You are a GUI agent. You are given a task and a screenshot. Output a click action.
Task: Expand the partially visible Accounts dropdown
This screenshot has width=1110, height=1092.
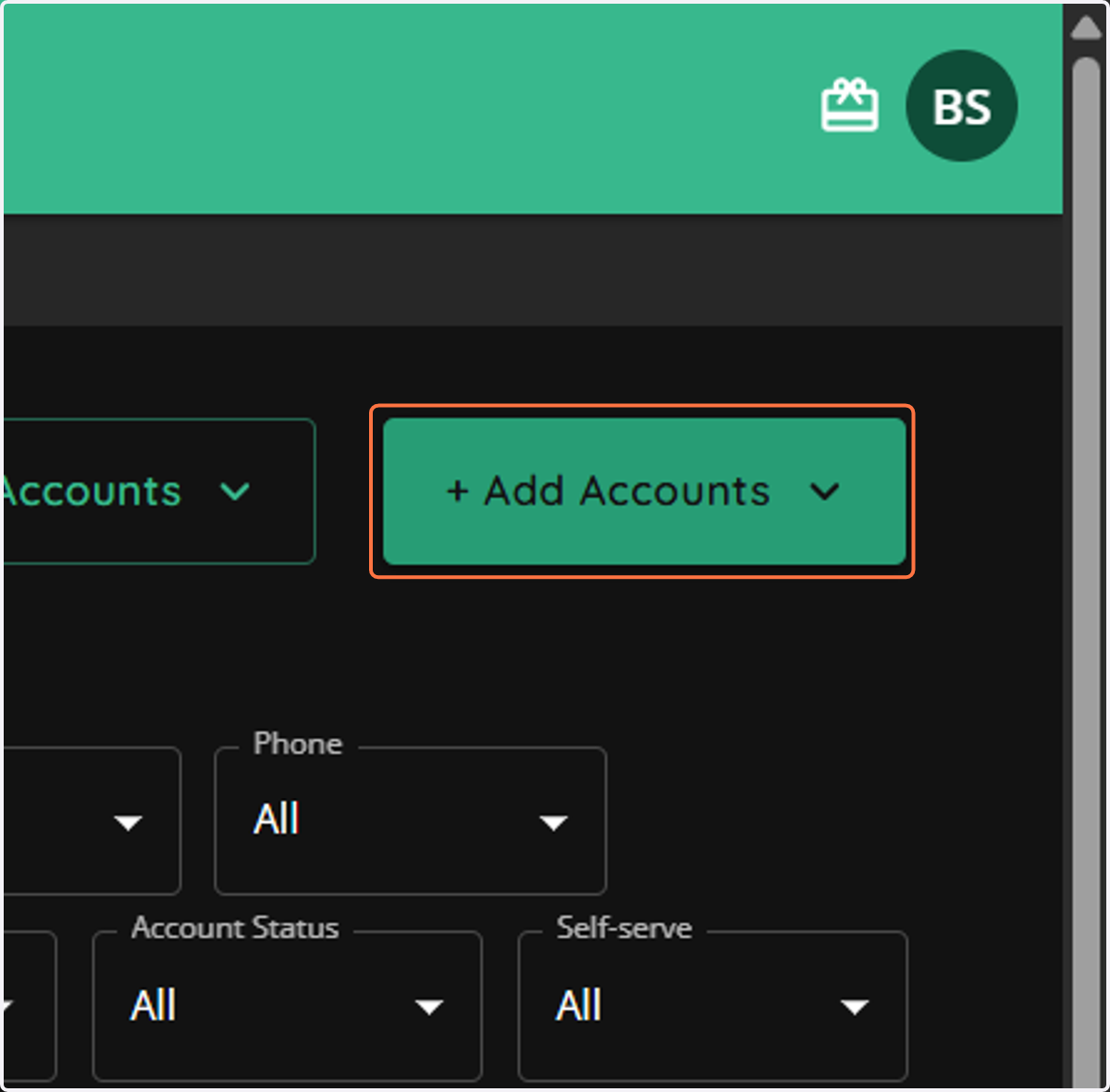[158, 491]
